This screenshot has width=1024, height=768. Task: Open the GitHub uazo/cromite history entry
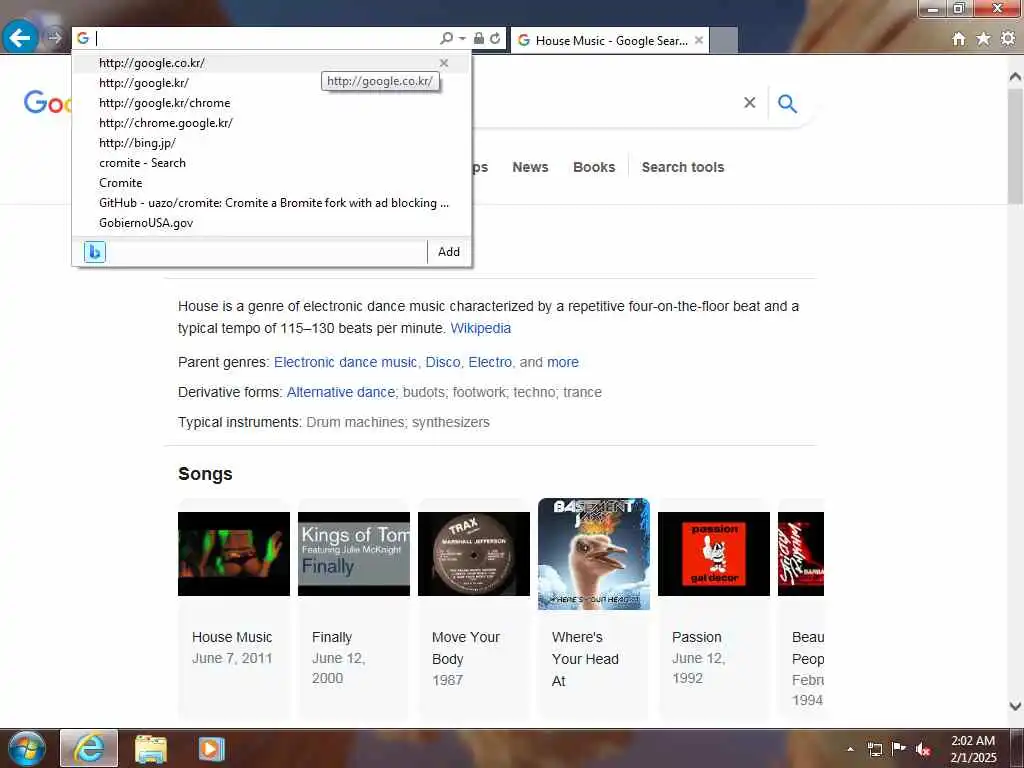pyautogui.click(x=274, y=203)
